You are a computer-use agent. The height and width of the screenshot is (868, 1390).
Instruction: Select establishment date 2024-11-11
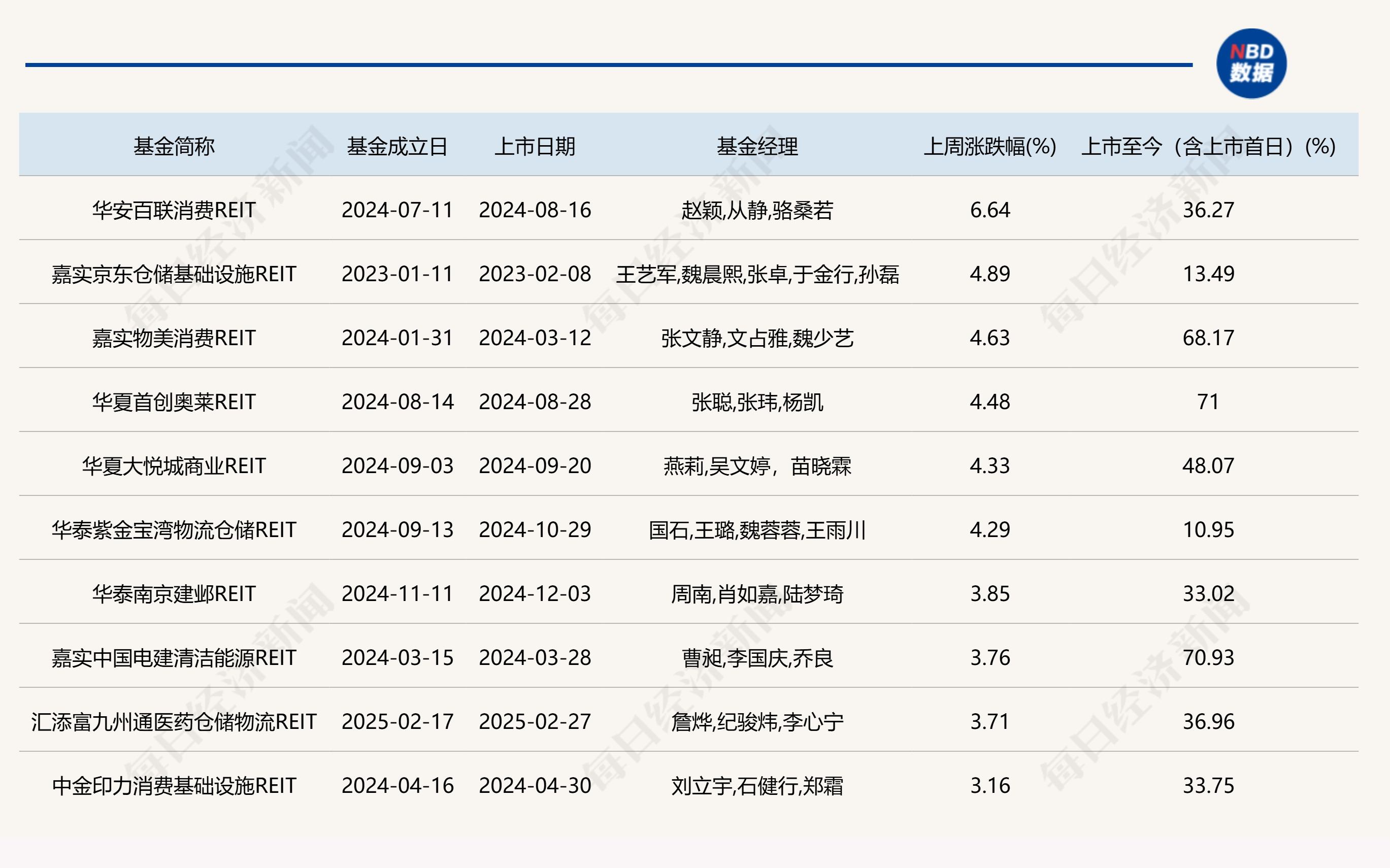point(398,593)
